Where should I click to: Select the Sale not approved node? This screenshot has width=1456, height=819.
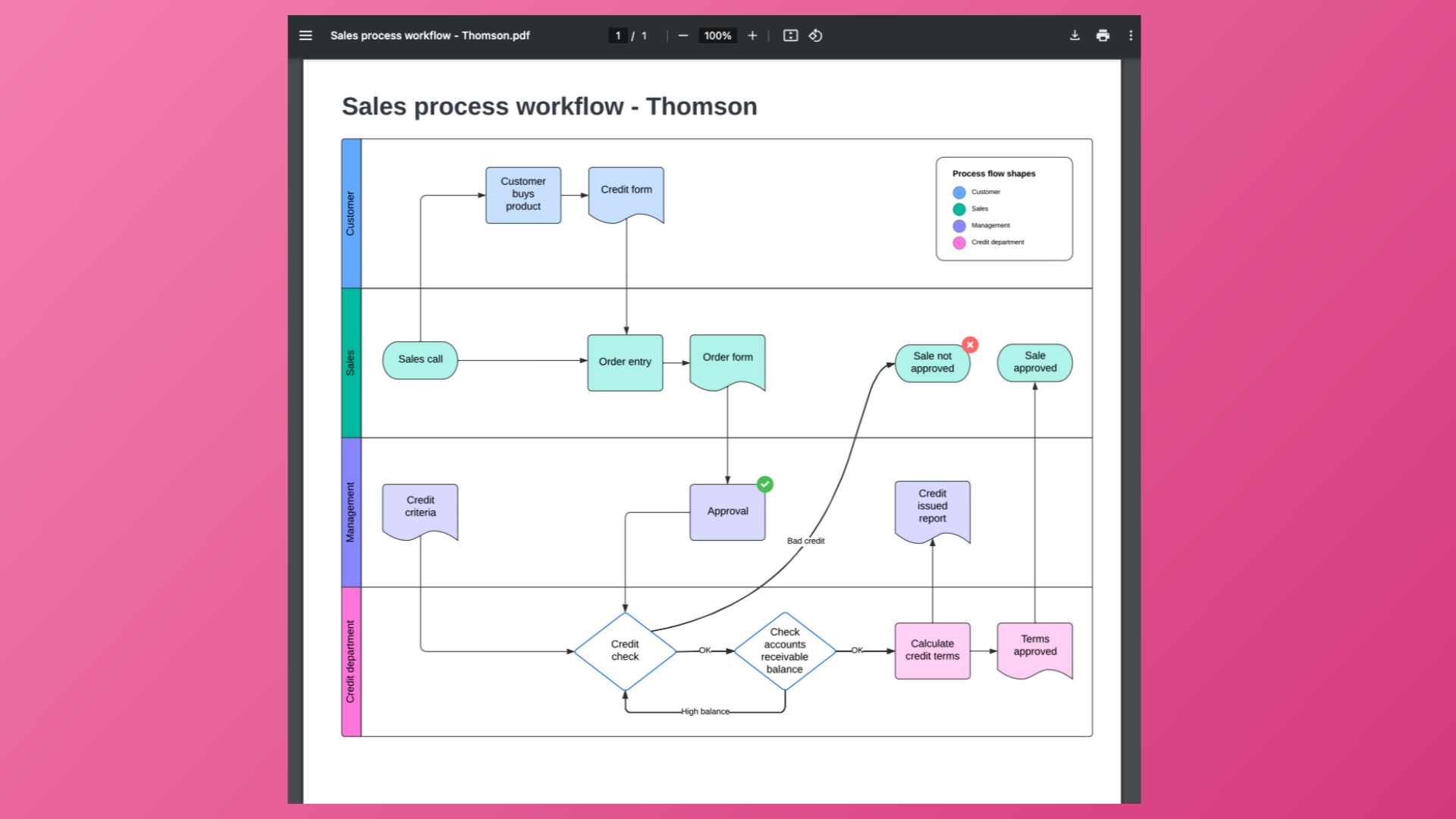coord(932,363)
